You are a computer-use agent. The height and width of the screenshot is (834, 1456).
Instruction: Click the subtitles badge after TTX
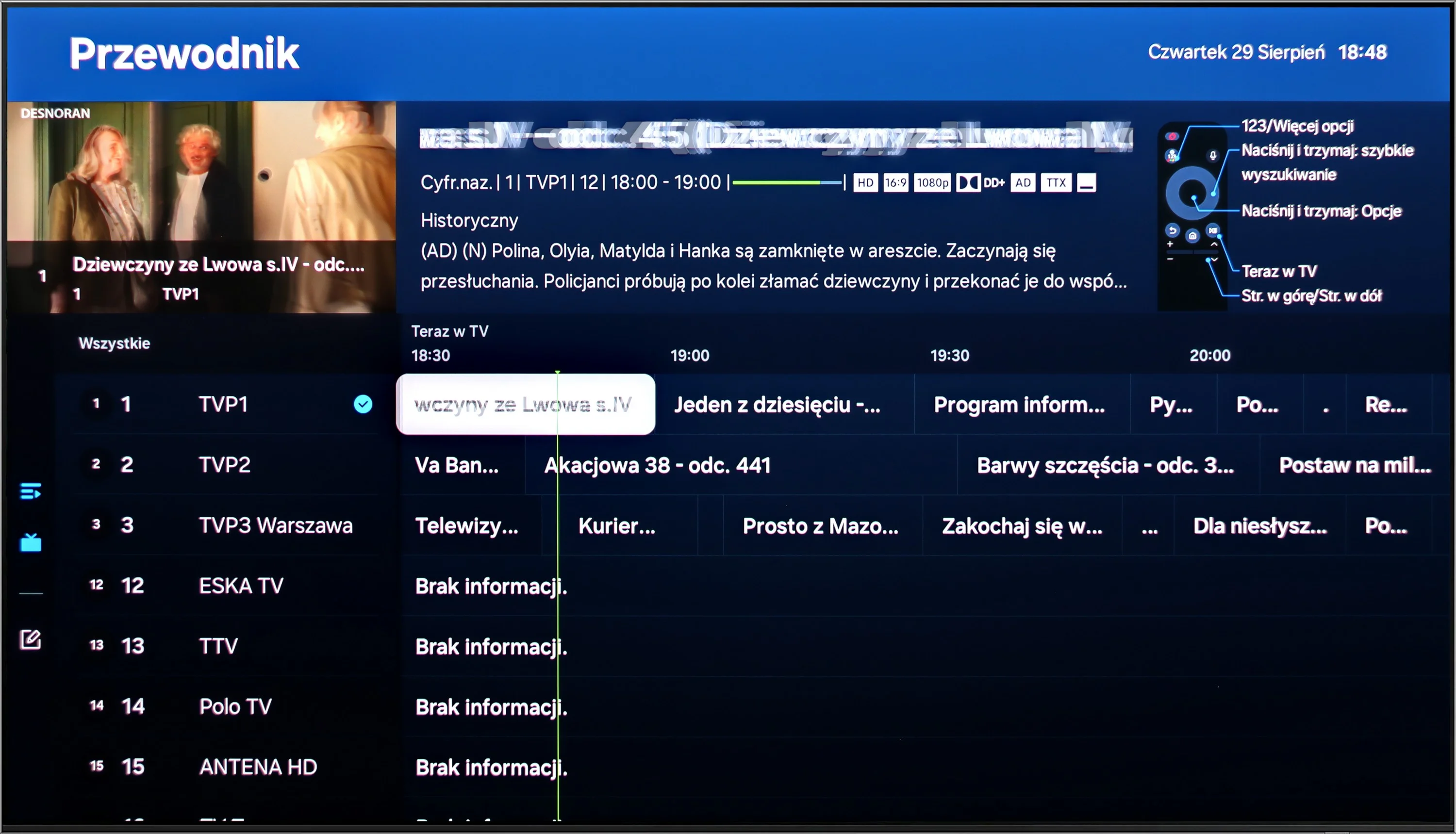tap(1086, 183)
